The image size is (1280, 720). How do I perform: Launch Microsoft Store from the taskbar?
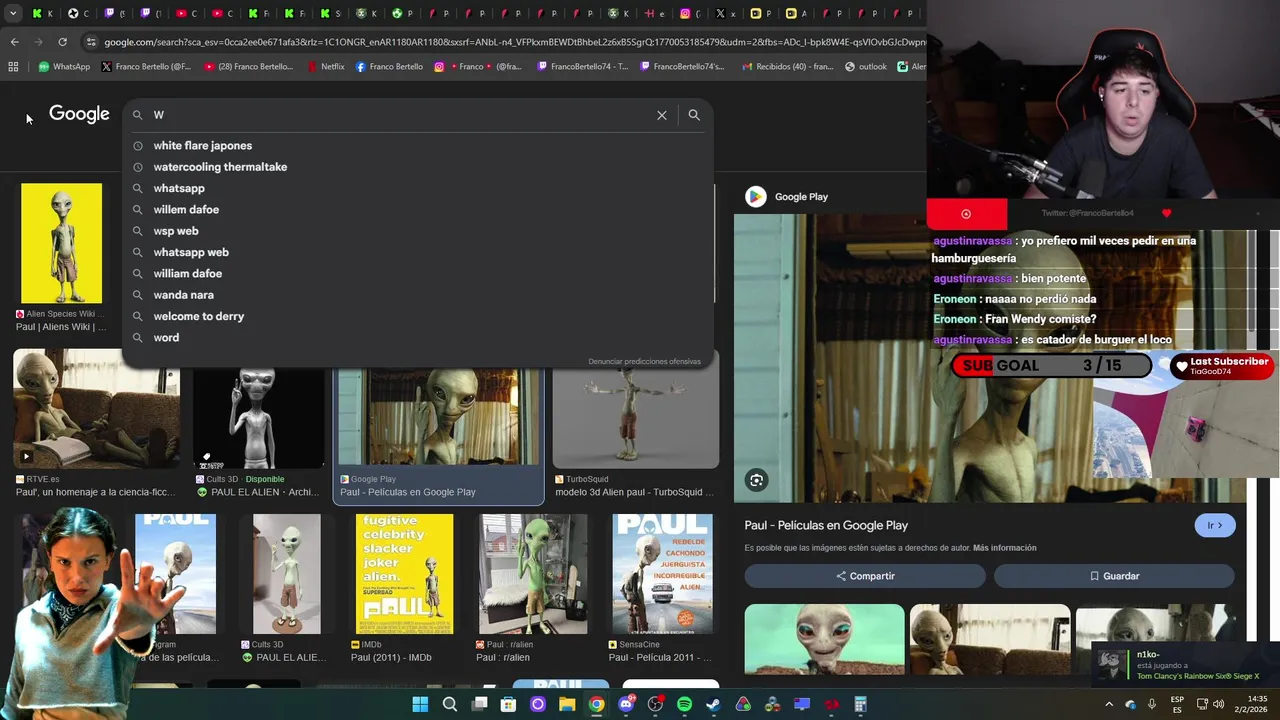point(508,704)
